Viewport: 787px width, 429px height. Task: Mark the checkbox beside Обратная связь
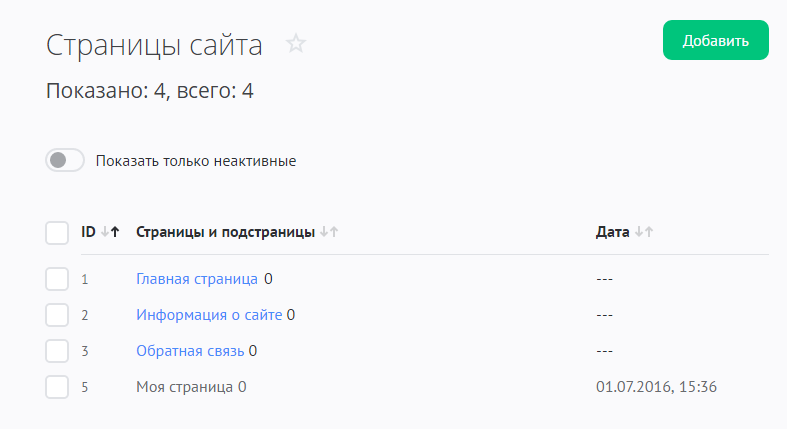pyautogui.click(x=57, y=351)
